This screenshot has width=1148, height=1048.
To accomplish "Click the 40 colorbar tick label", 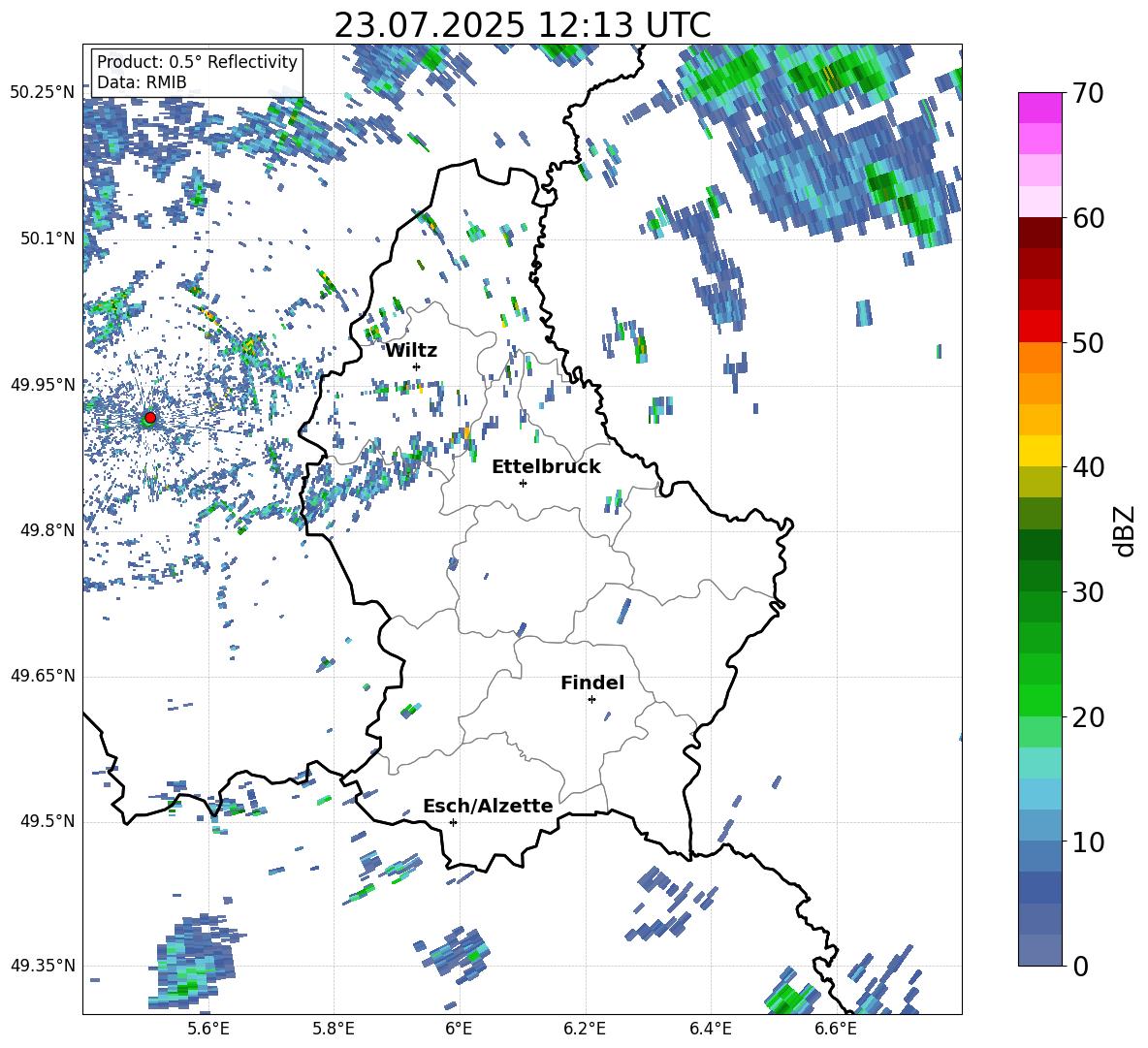I will click(x=1088, y=467).
